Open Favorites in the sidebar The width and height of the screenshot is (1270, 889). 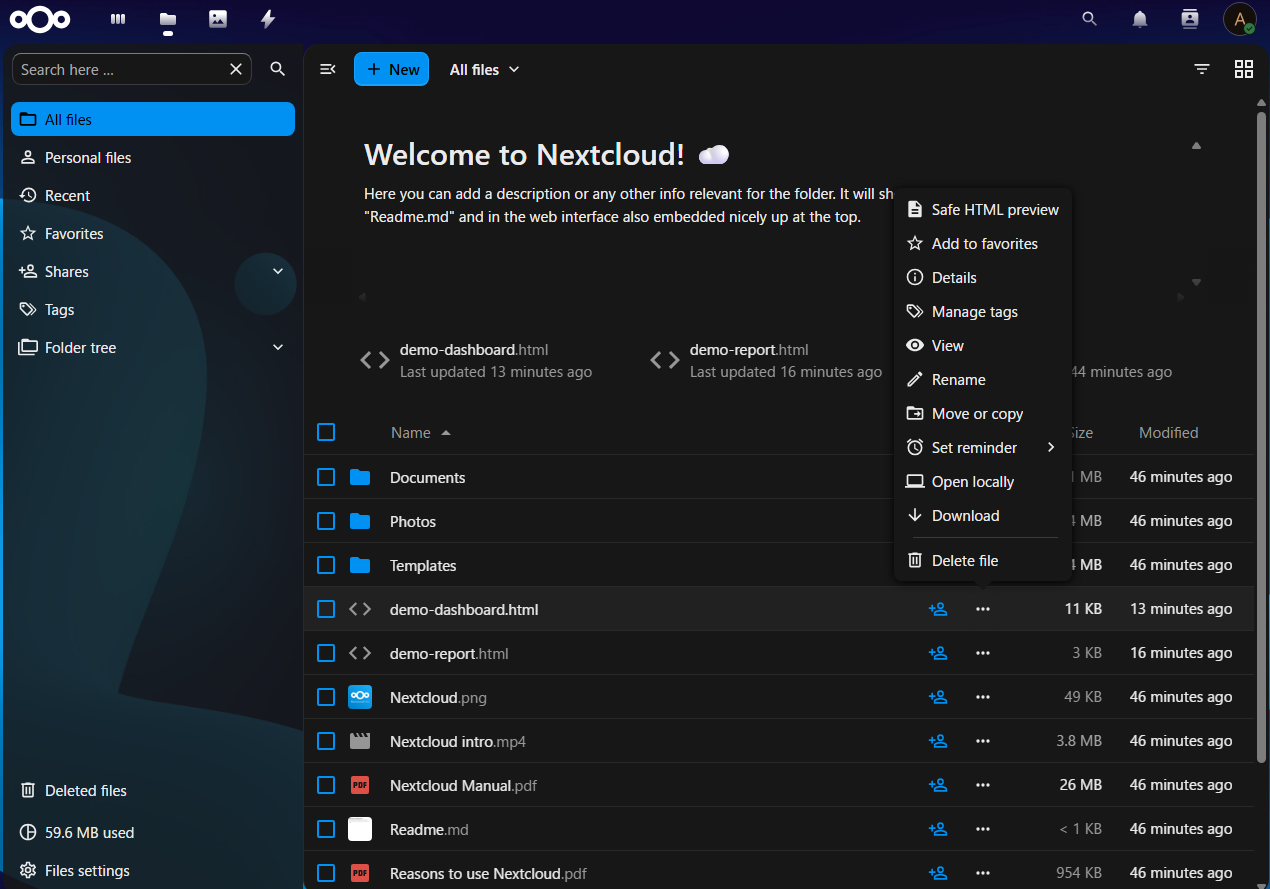coord(153,233)
